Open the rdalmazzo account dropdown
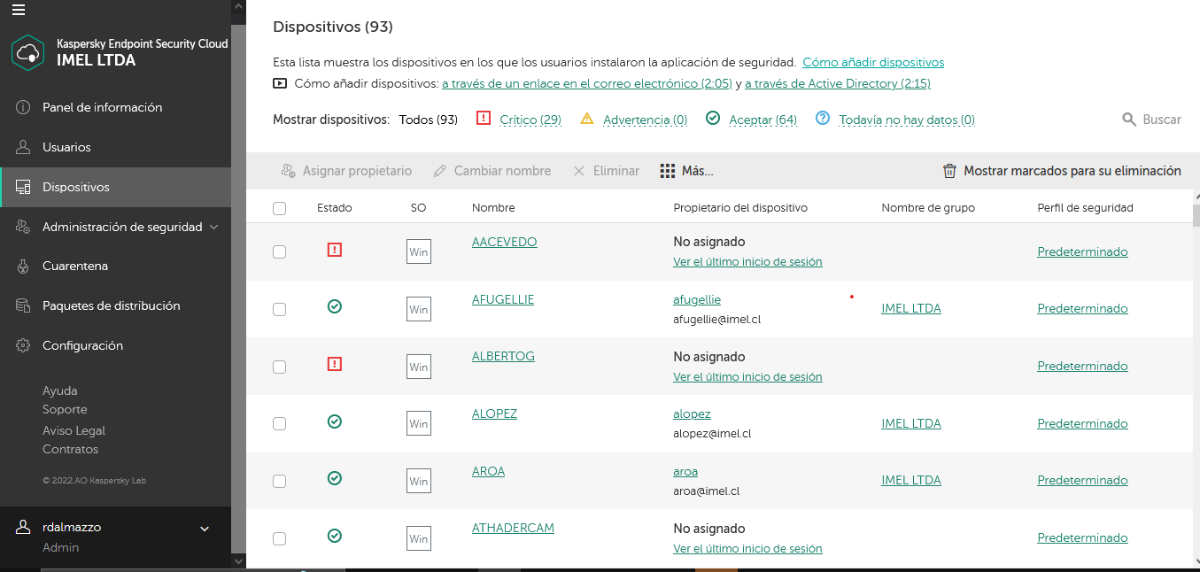This screenshot has height=572, width=1200. (204, 528)
